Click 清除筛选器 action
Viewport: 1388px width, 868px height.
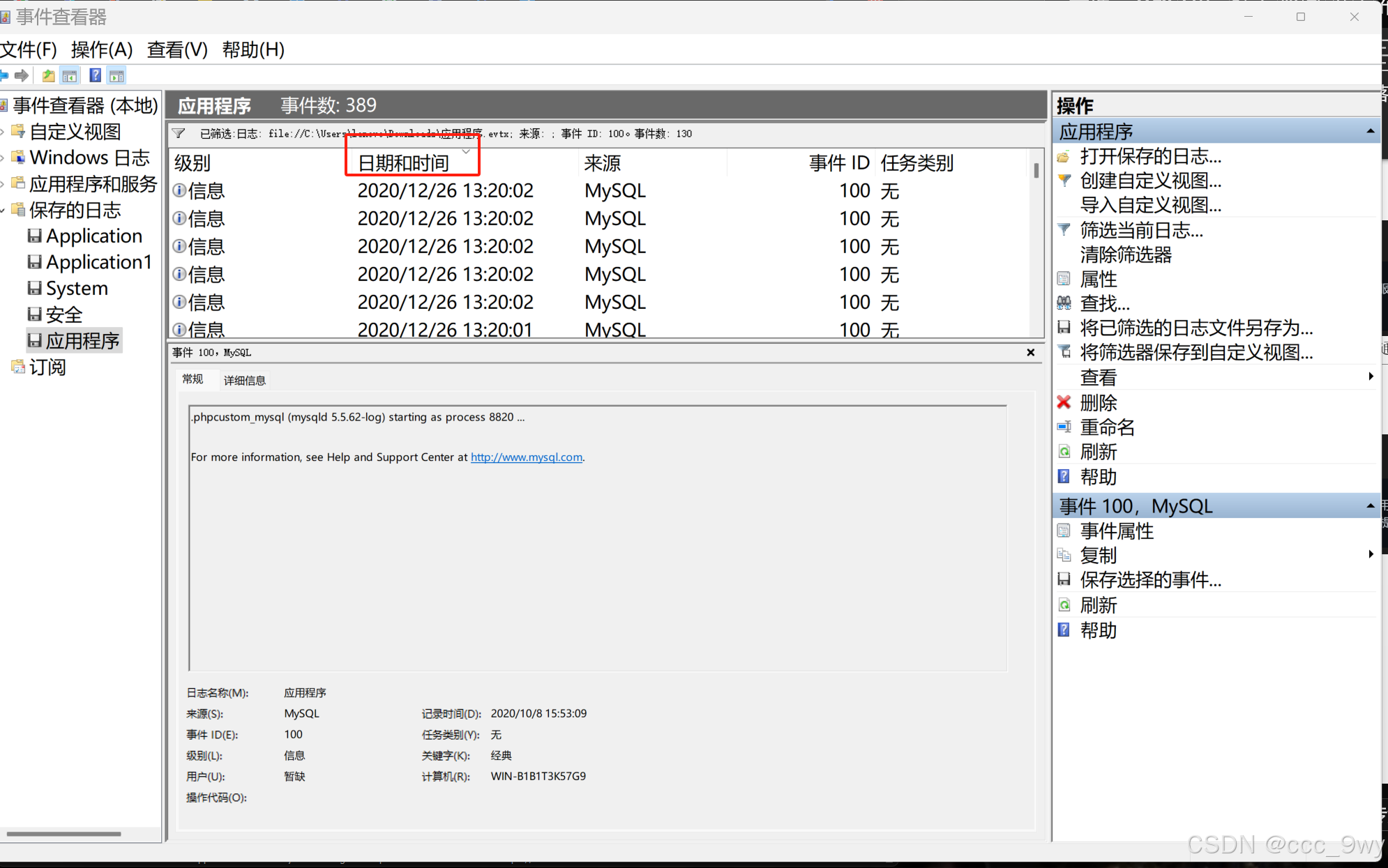pyautogui.click(x=1125, y=254)
